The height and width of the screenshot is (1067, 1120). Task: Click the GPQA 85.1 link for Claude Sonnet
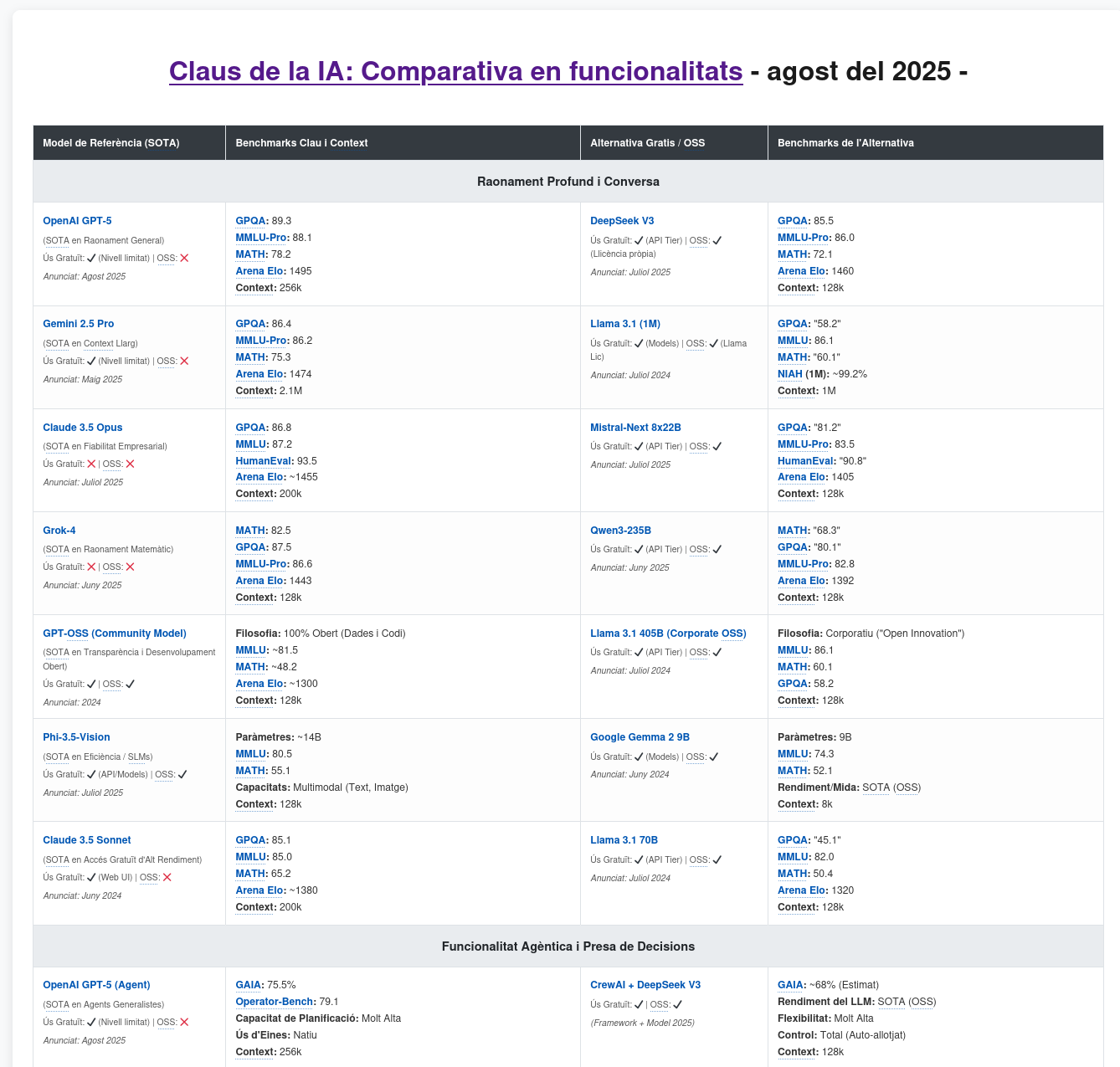click(x=251, y=840)
